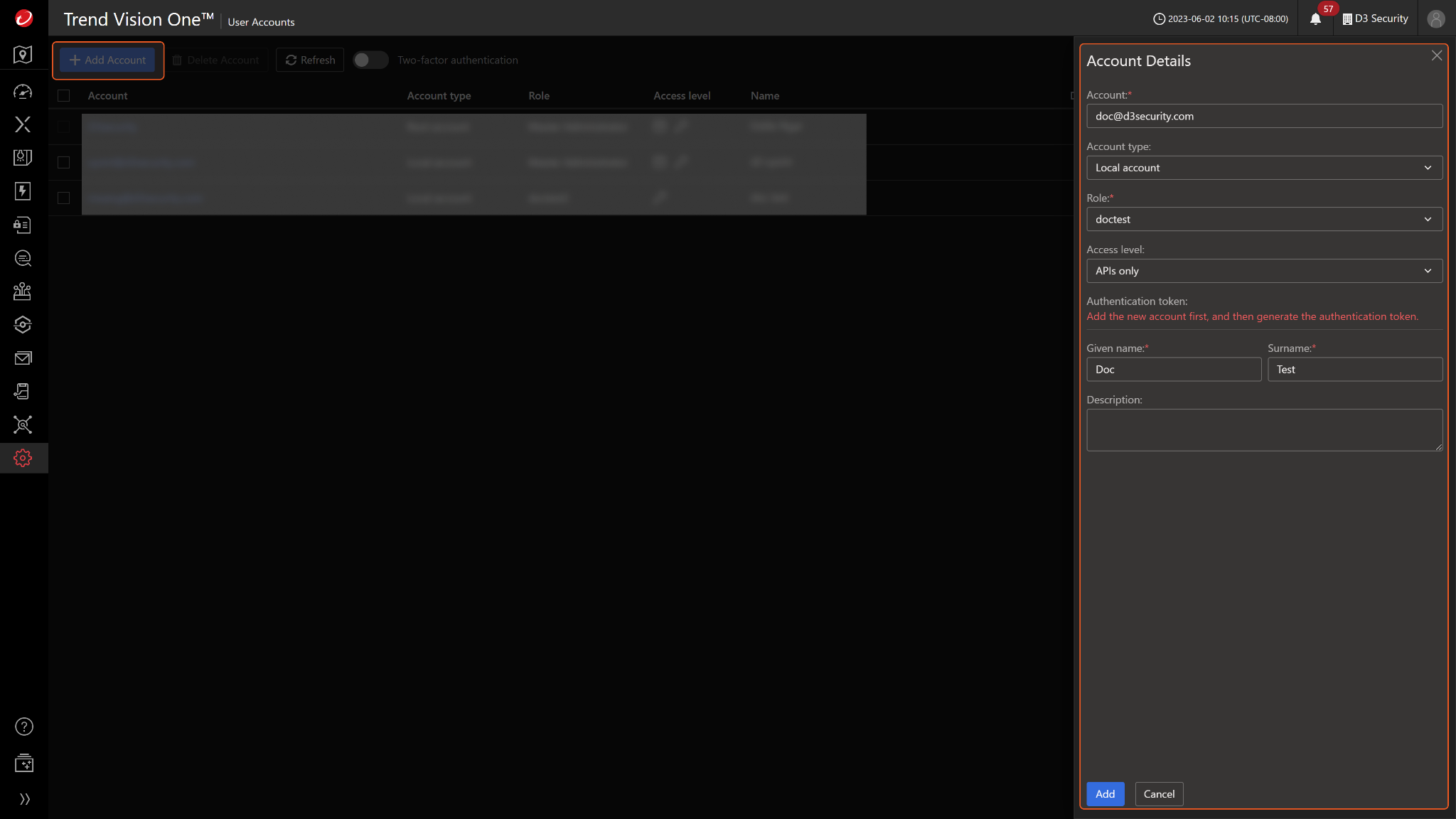Click the notification bell icon

pyautogui.click(x=1315, y=19)
